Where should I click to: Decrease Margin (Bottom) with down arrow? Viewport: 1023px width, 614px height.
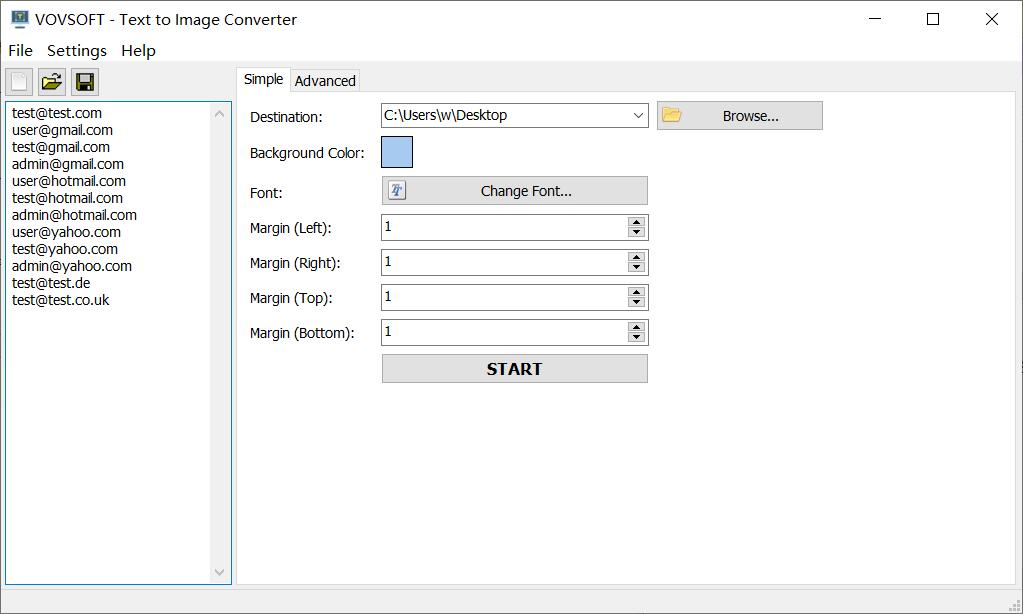coord(636,337)
